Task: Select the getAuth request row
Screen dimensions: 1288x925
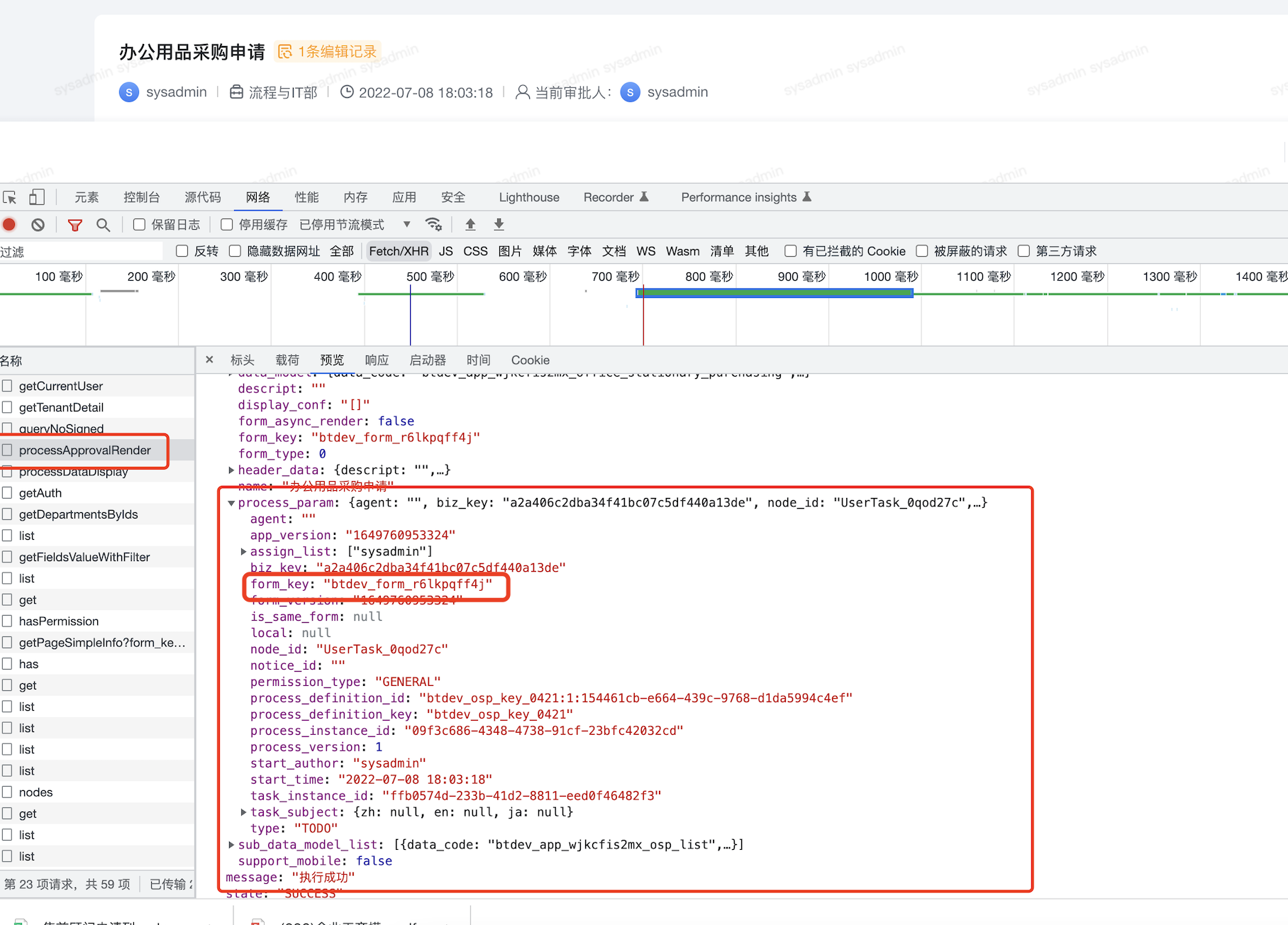Action: (x=97, y=493)
